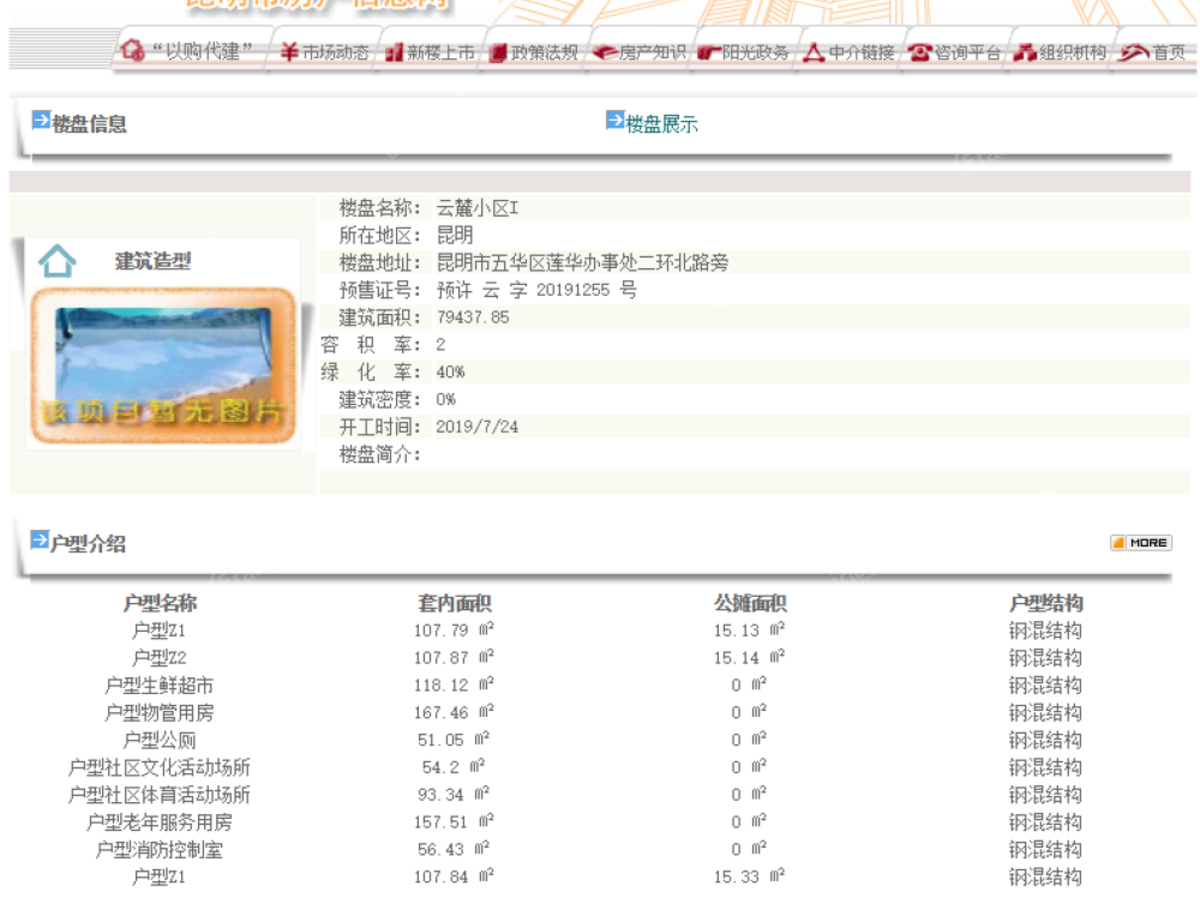Click the icon beside 房产知识
The image size is (1200, 900).
click(x=604, y=53)
